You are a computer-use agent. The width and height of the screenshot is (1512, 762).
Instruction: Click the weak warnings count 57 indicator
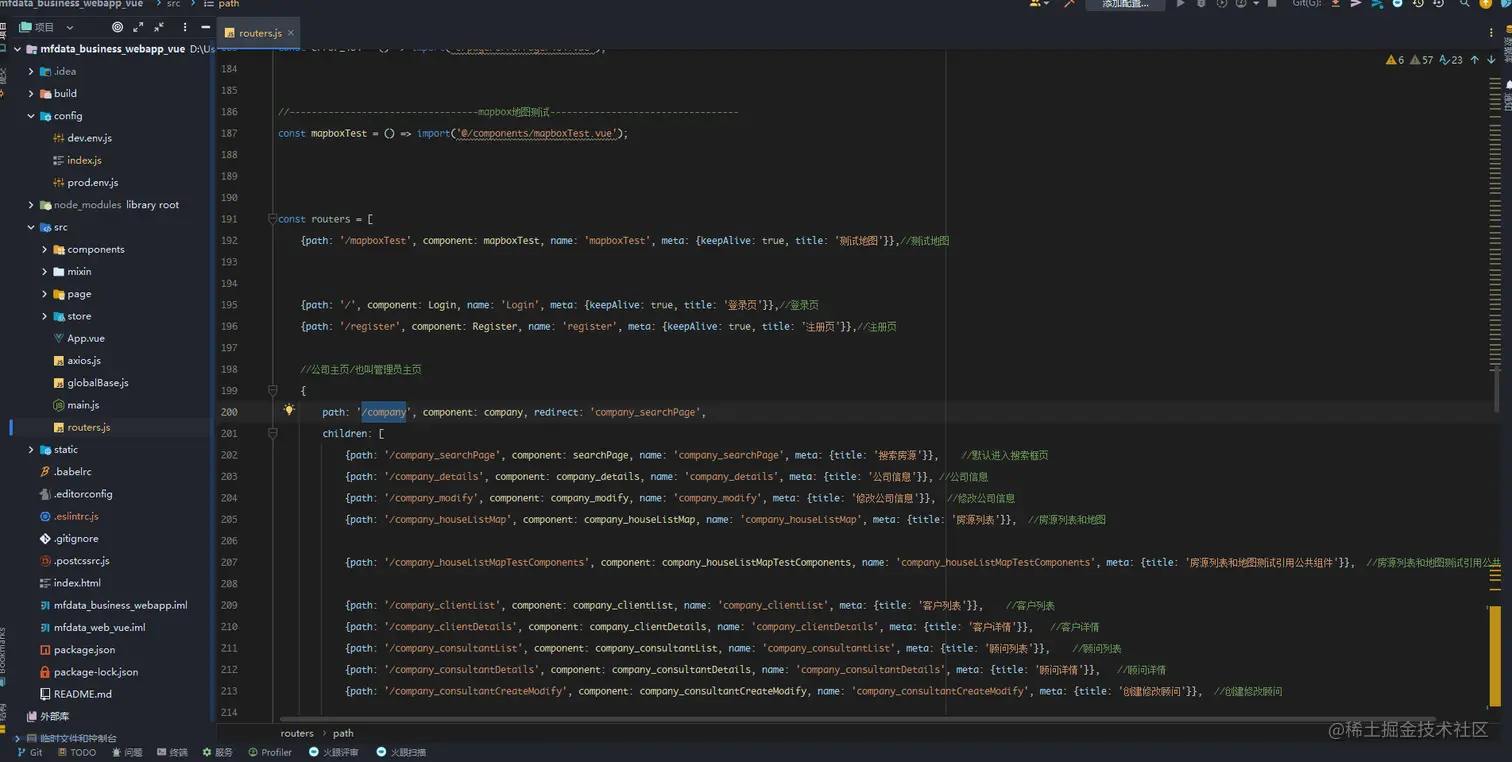point(1421,60)
